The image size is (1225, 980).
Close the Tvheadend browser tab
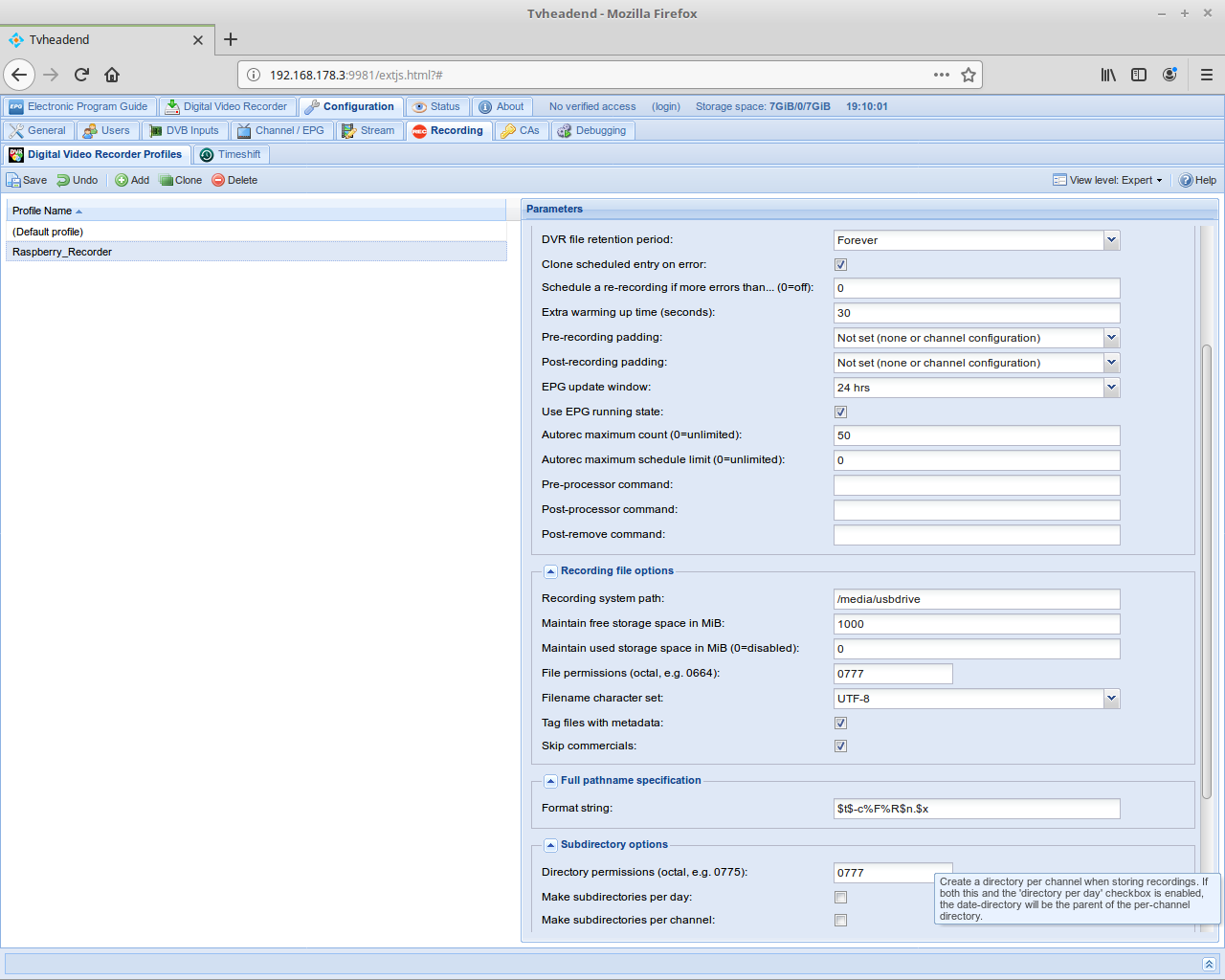pos(198,40)
